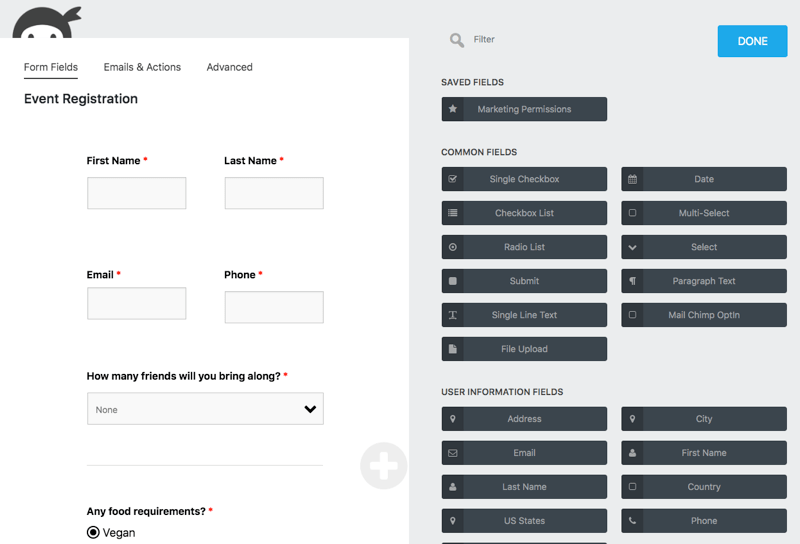This screenshot has height=544, width=800.
Task: Click the COMMON FIELDS heading
Action: 479,152
